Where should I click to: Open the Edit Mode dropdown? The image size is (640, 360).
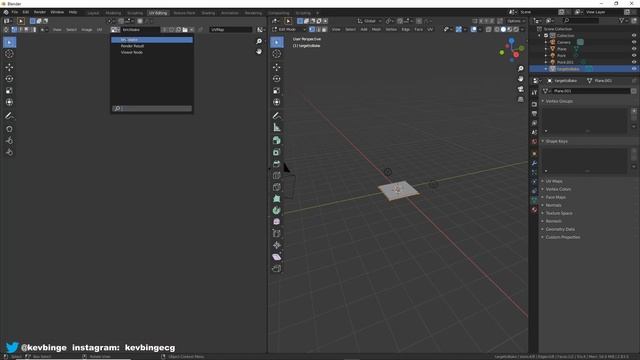[289, 29]
